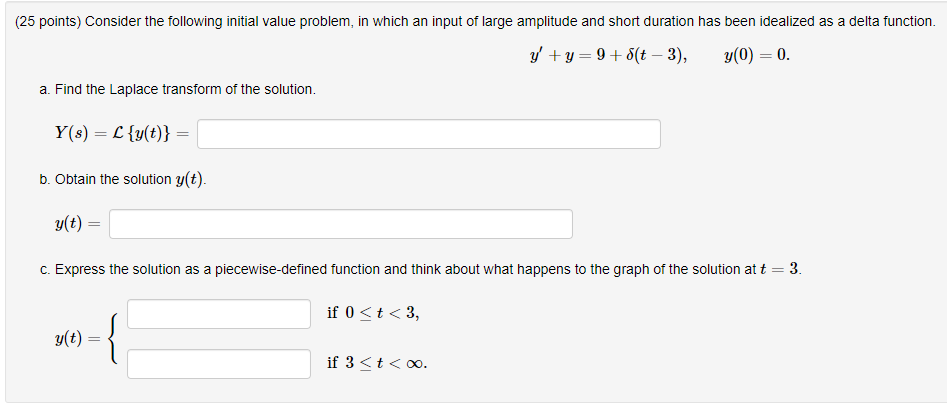Viewport: 947px width, 408px height.
Task: Click the "Y(s) = L{y(t)} =" label
Action: 122,134
